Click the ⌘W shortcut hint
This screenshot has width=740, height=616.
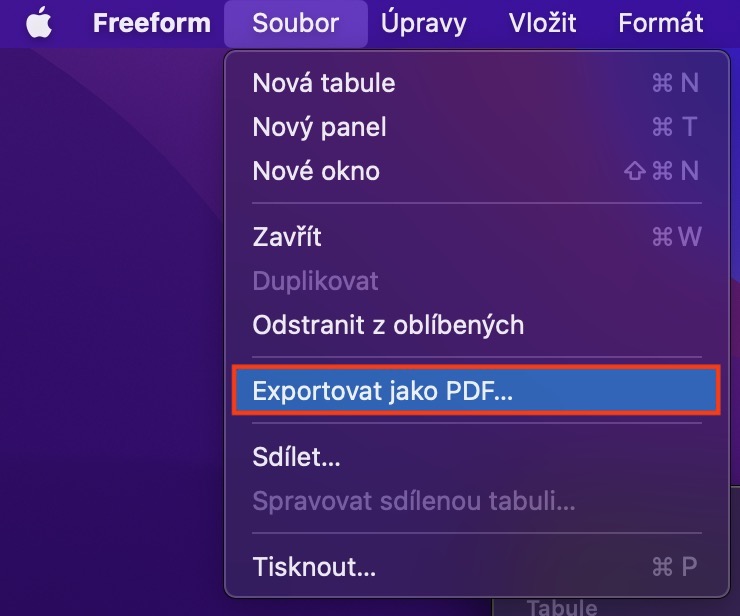click(675, 237)
